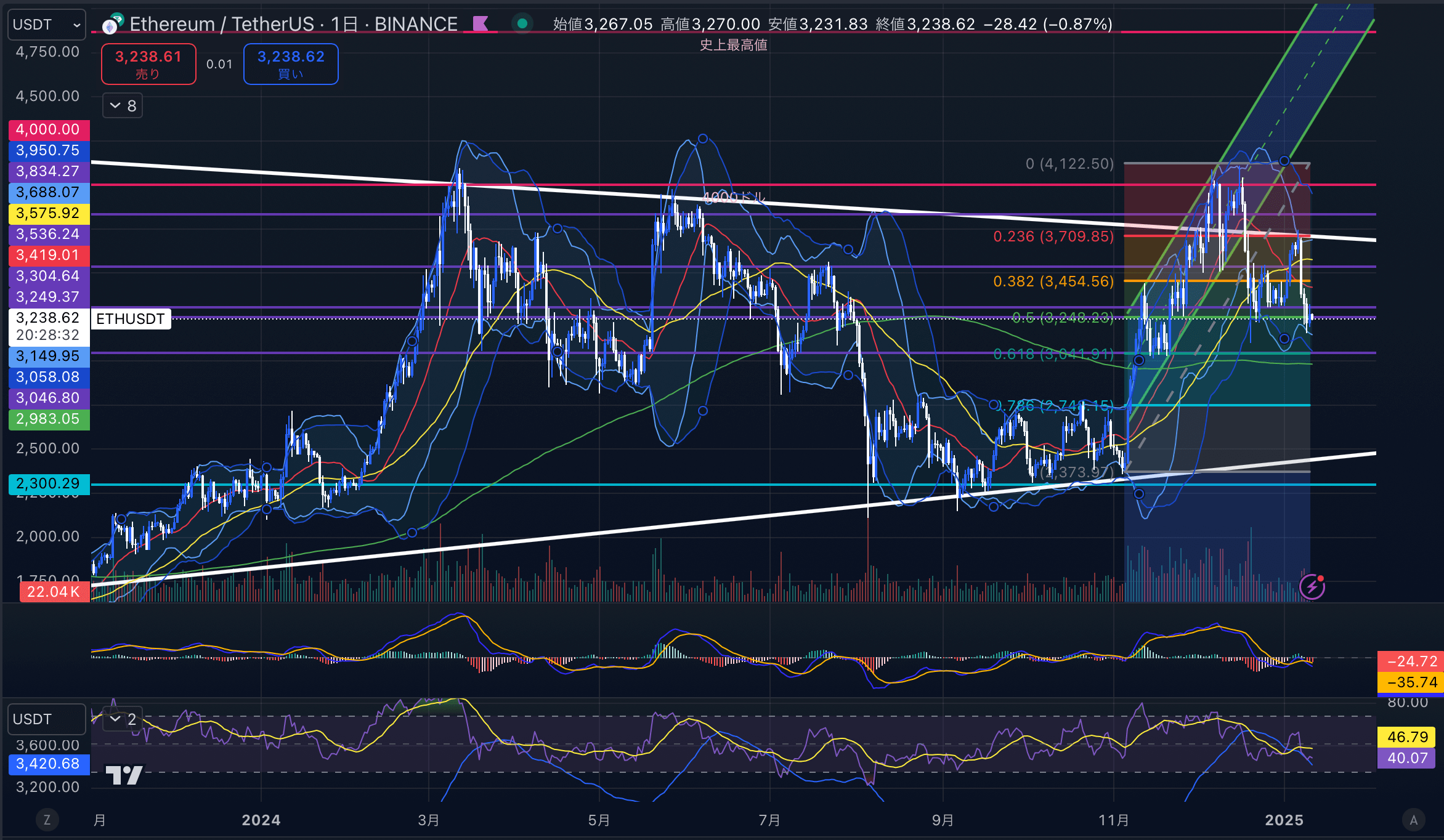Screen dimensions: 1444x840
Task: Click the blue 3,238.62 buy button
Action: coord(291,64)
